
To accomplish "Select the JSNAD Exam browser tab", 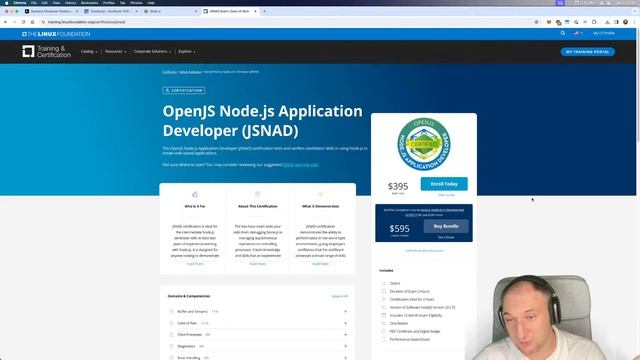I will (230, 11).
